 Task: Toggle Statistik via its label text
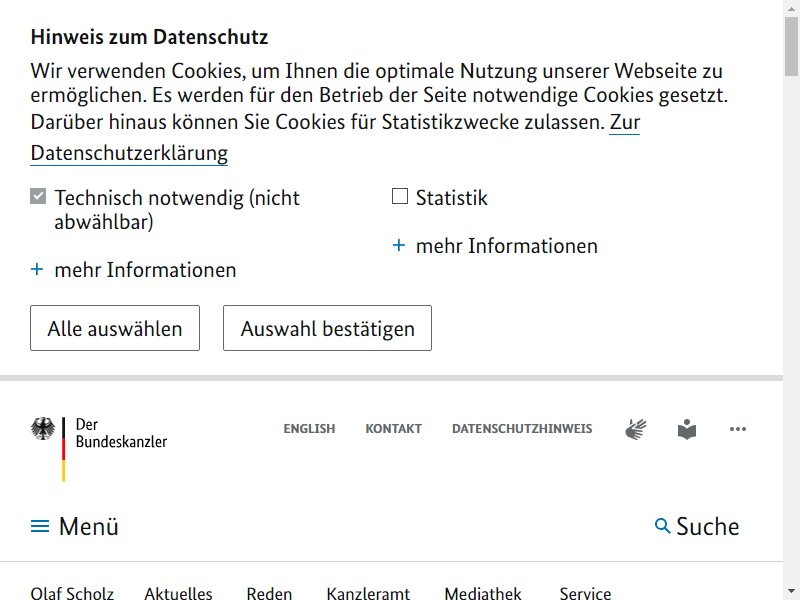[x=452, y=198]
